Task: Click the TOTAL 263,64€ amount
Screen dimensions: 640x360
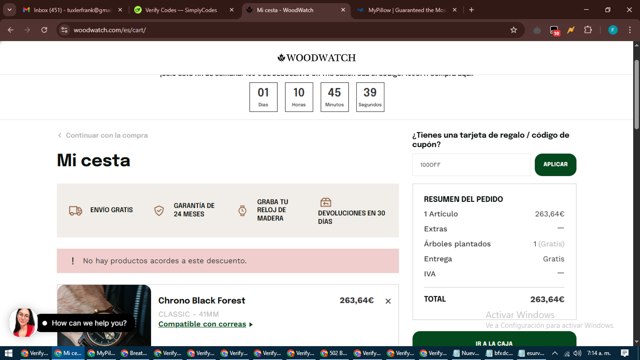Action: 547,299
